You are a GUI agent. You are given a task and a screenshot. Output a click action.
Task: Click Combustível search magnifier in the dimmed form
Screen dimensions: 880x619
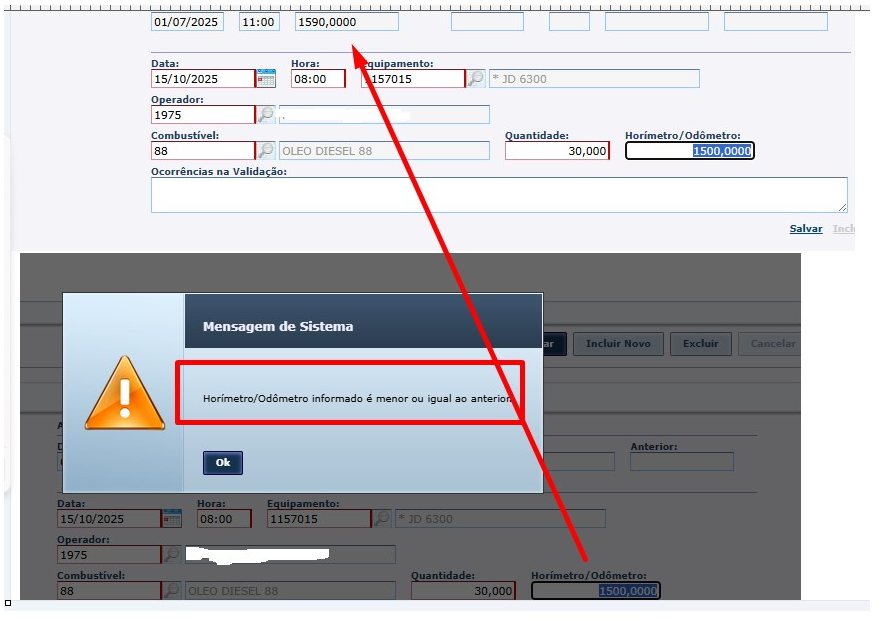pyautogui.click(x=172, y=590)
